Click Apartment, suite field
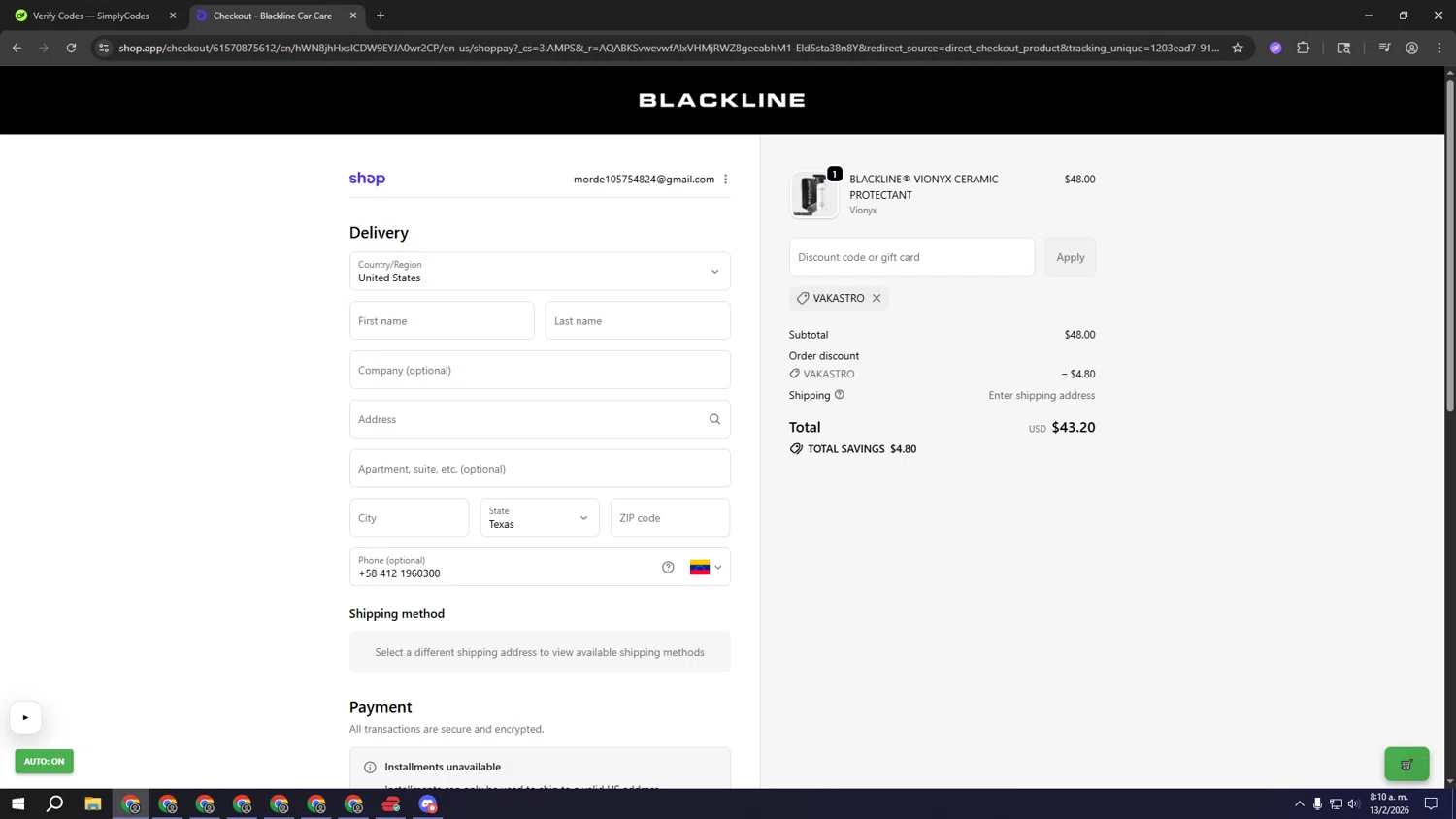 [x=540, y=469]
